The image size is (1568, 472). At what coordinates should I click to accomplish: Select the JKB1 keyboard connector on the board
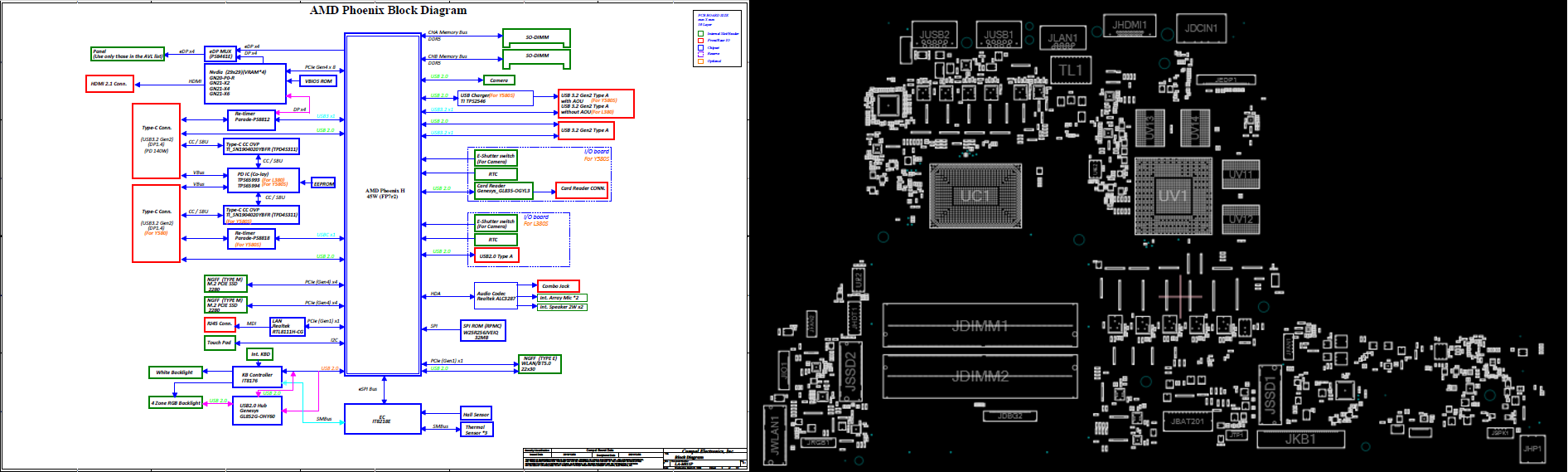1300,439
